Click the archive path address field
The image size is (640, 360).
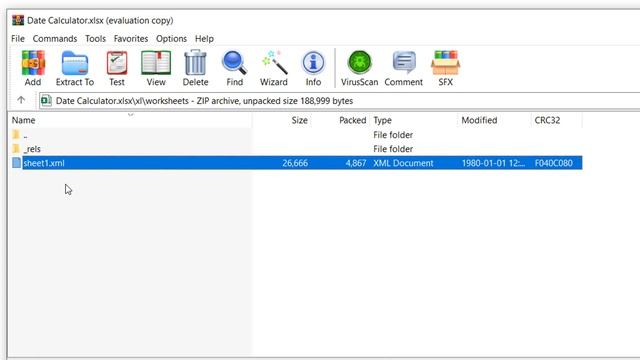[x=339, y=101]
